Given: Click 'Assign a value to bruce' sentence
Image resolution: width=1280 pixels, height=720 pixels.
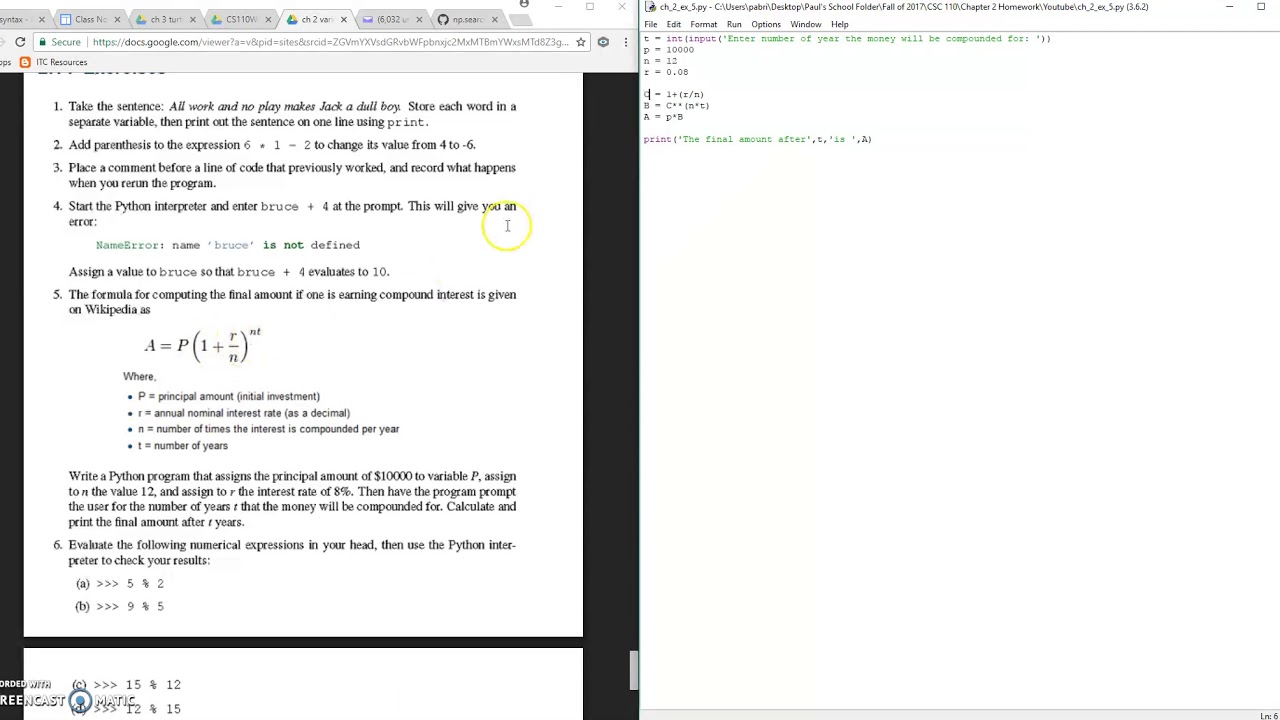Looking at the screenshot, I should 229,272.
